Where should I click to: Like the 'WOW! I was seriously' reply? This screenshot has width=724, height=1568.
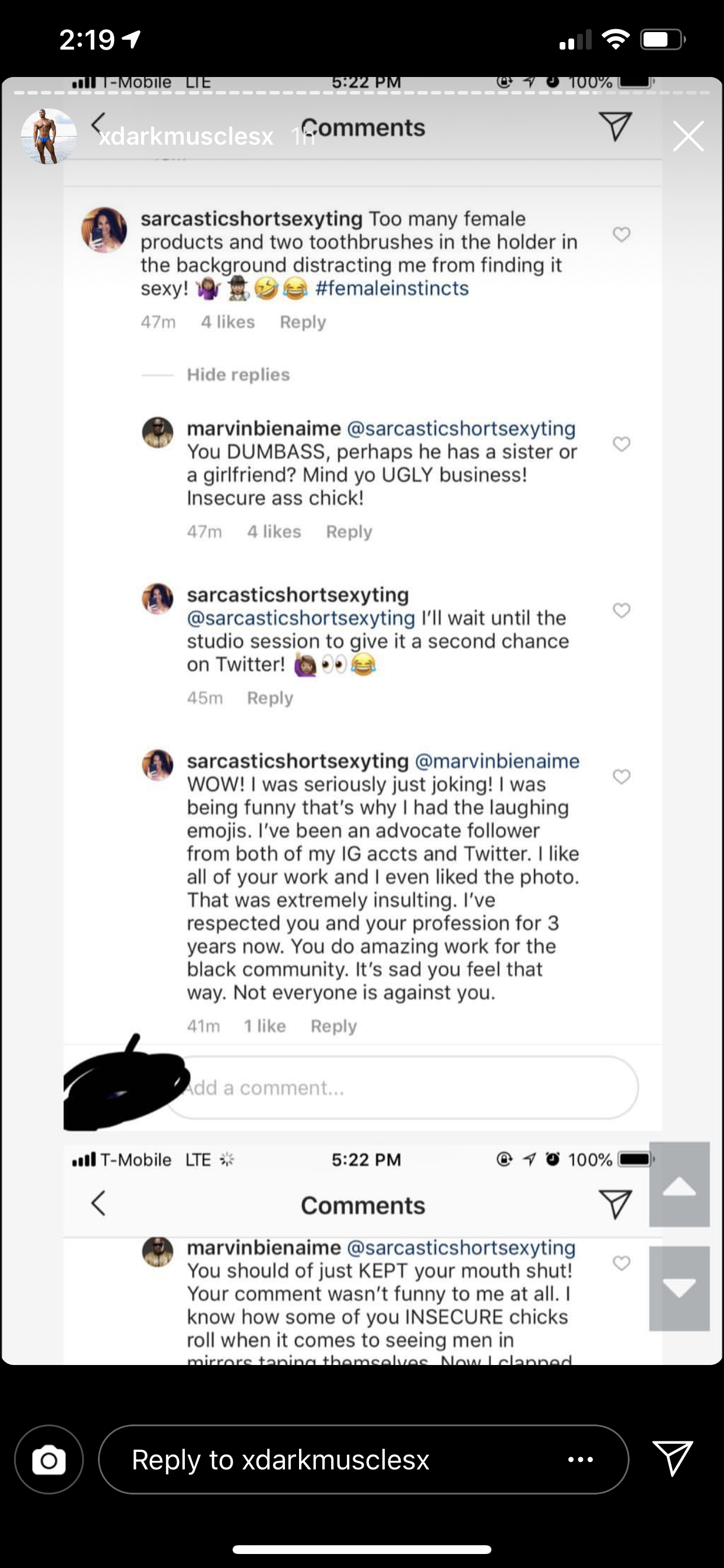[x=621, y=776]
